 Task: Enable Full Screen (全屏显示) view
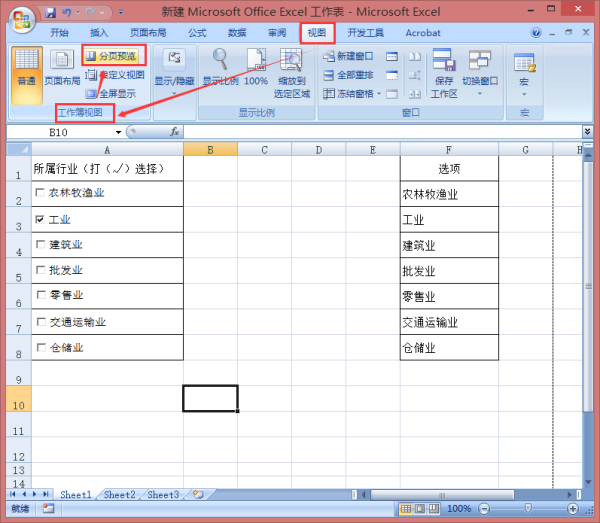110,93
